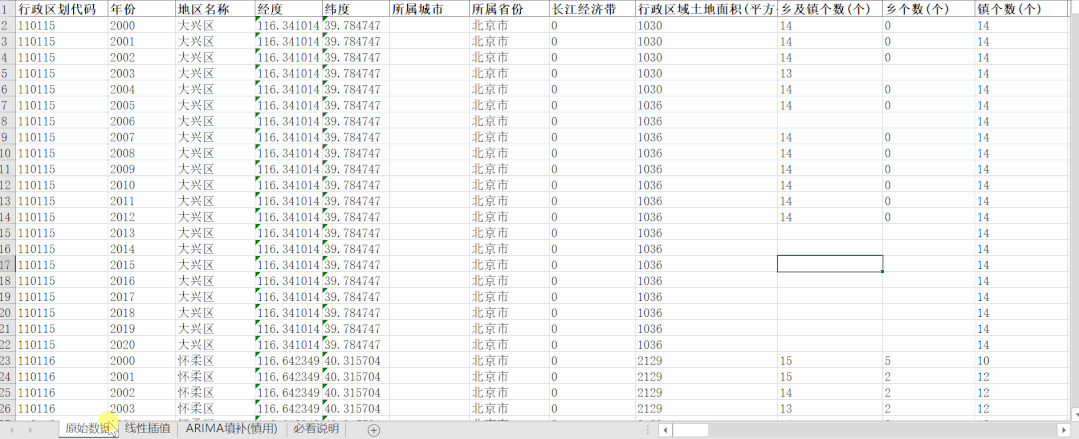Select the 行政区划代码 header cell
Viewport: 1079px width, 439px height.
tap(61, 9)
